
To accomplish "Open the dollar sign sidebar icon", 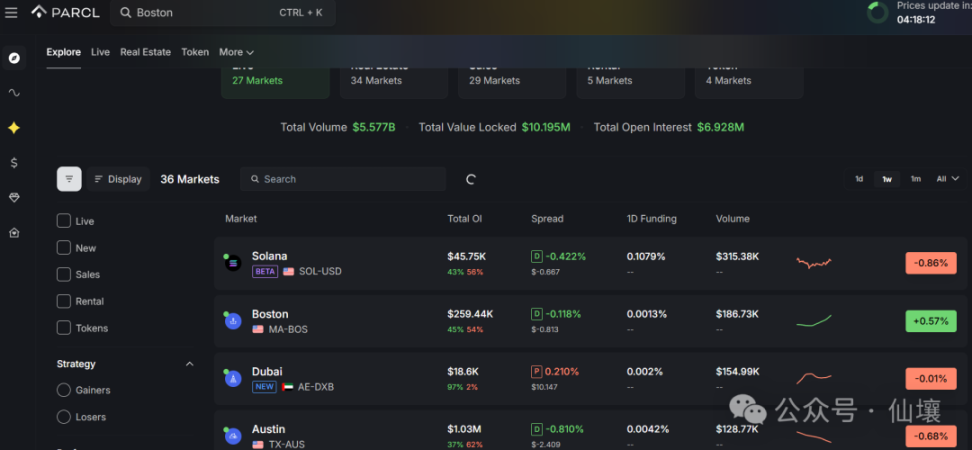I will point(14,163).
